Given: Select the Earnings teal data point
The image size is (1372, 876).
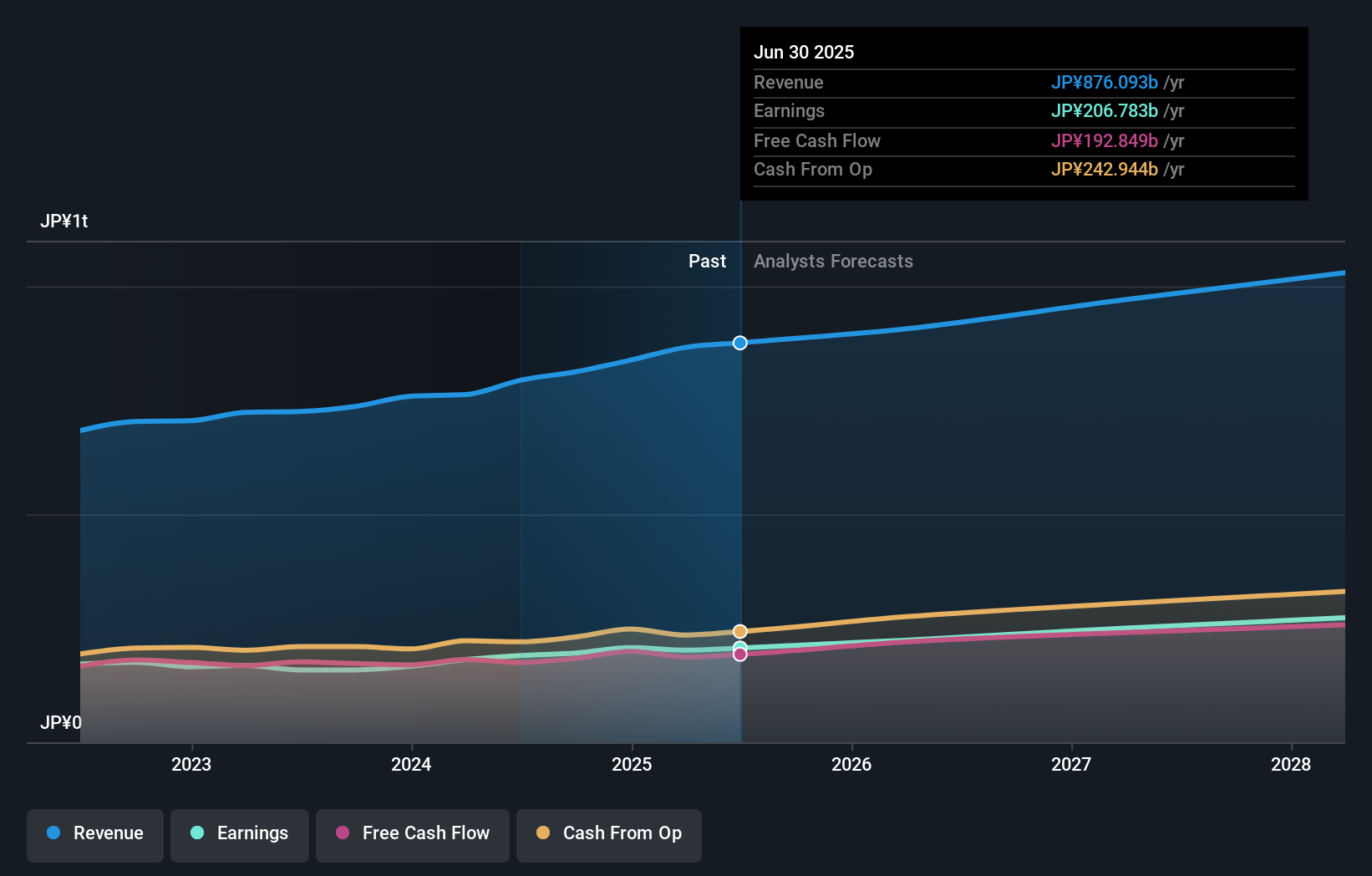Looking at the screenshot, I should point(740,648).
